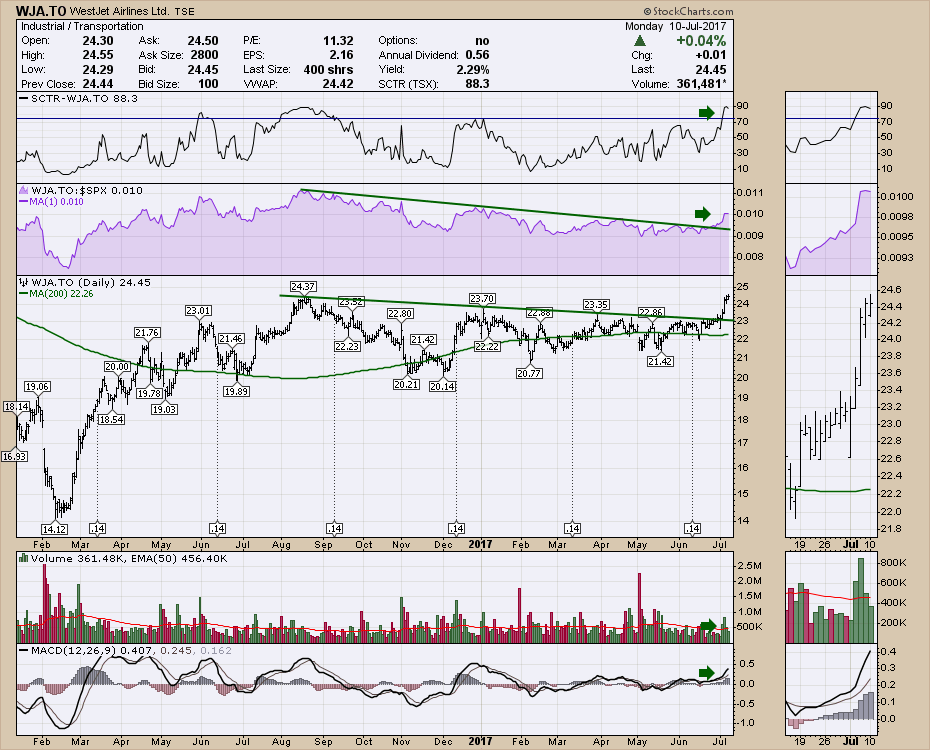Click the 20.14 low price label
Viewport: 930px width, 750px height.
click(442, 386)
